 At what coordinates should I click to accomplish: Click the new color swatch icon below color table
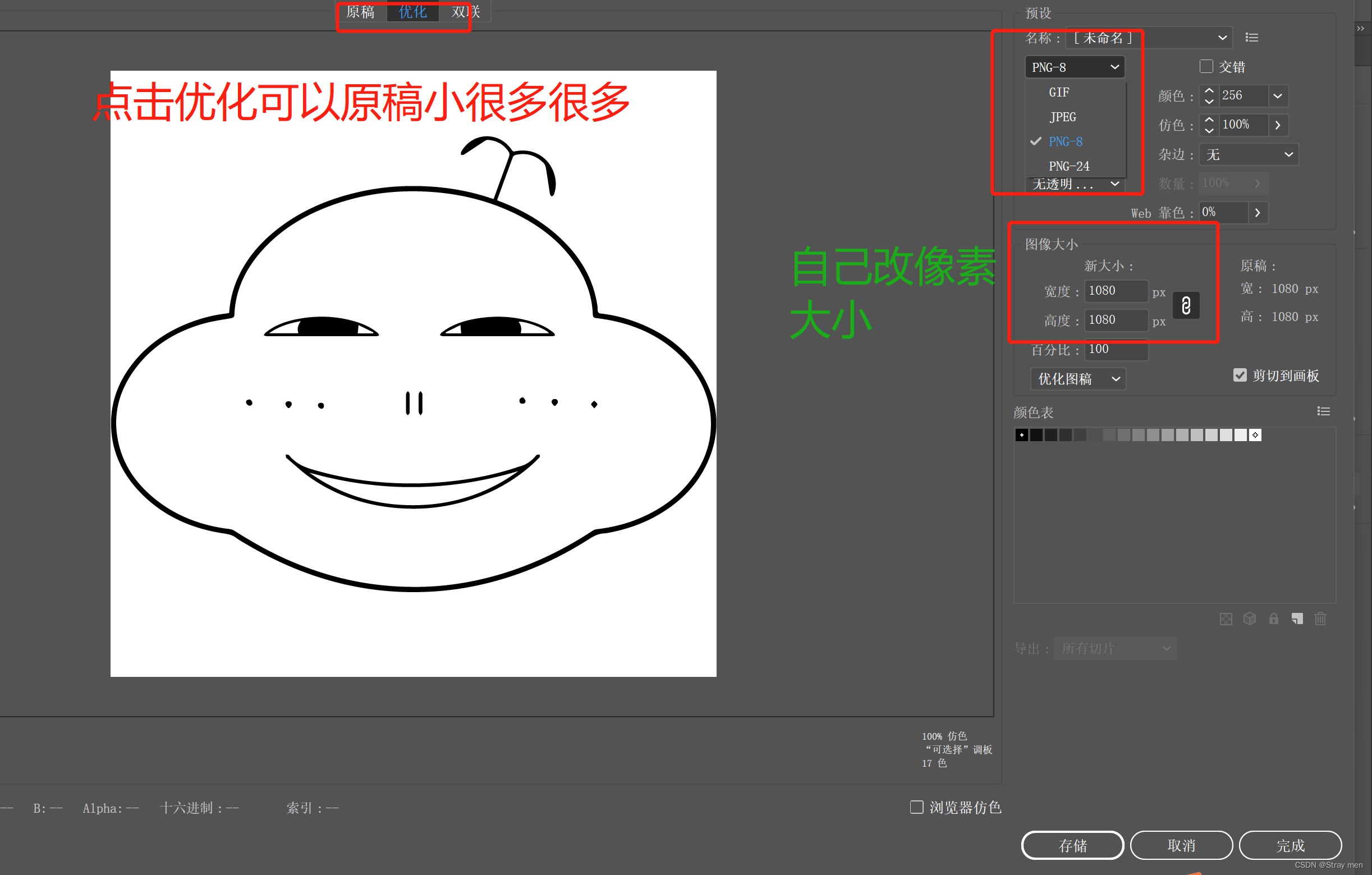[1297, 619]
